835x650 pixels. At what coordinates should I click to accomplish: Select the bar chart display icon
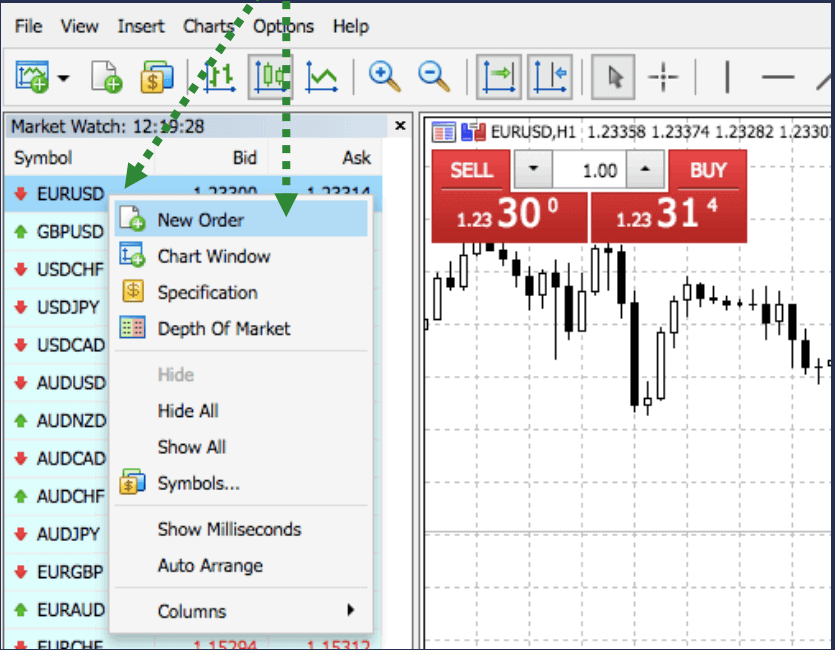coord(218,76)
